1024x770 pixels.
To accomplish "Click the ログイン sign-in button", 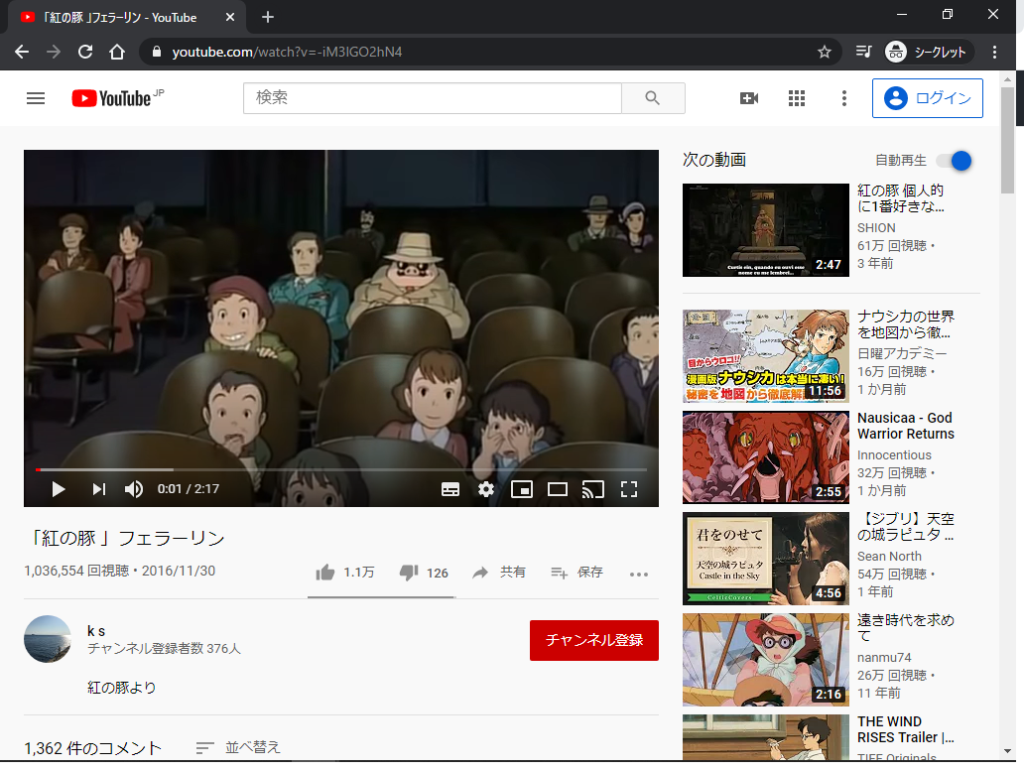I will pyautogui.click(x=927, y=98).
